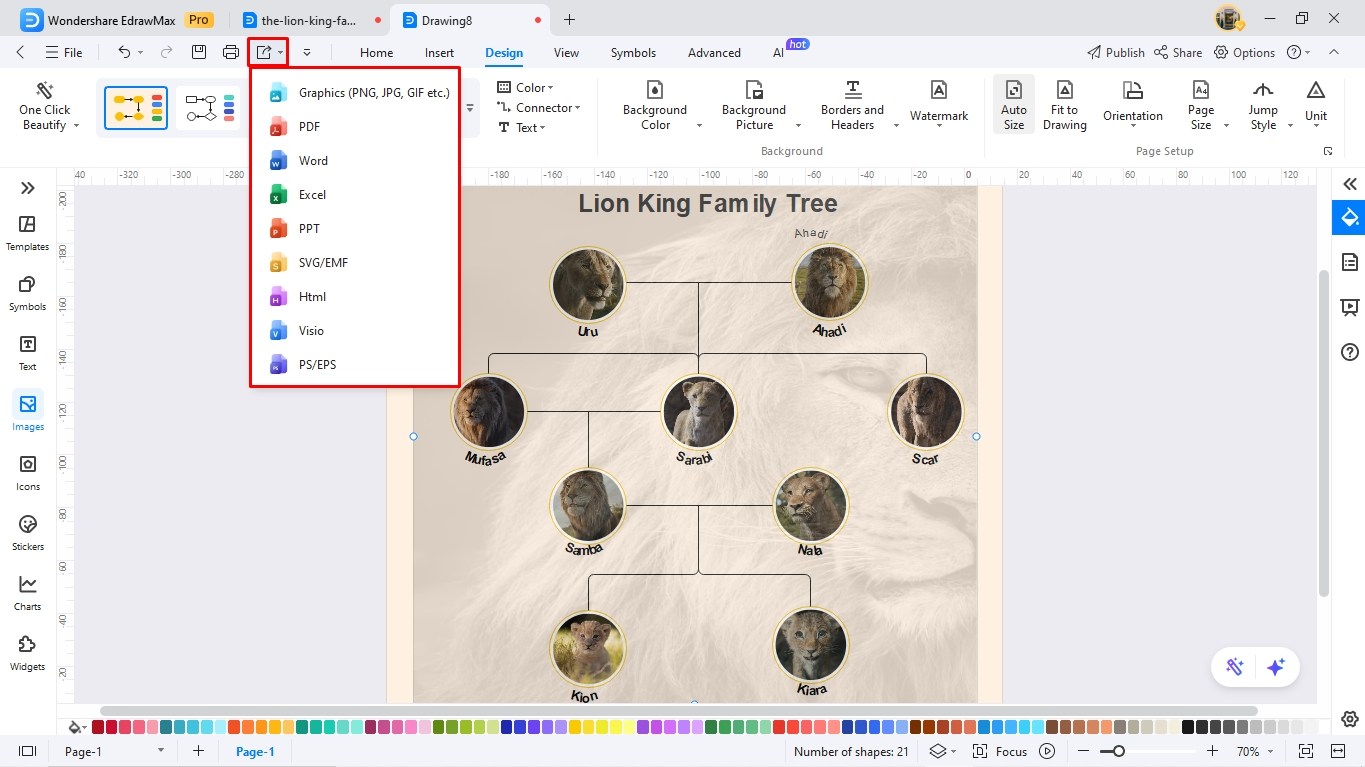Open the Export icon in quick toolbar
Image resolution: width=1365 pixels, height=767 pixels.
click(264, 52)
